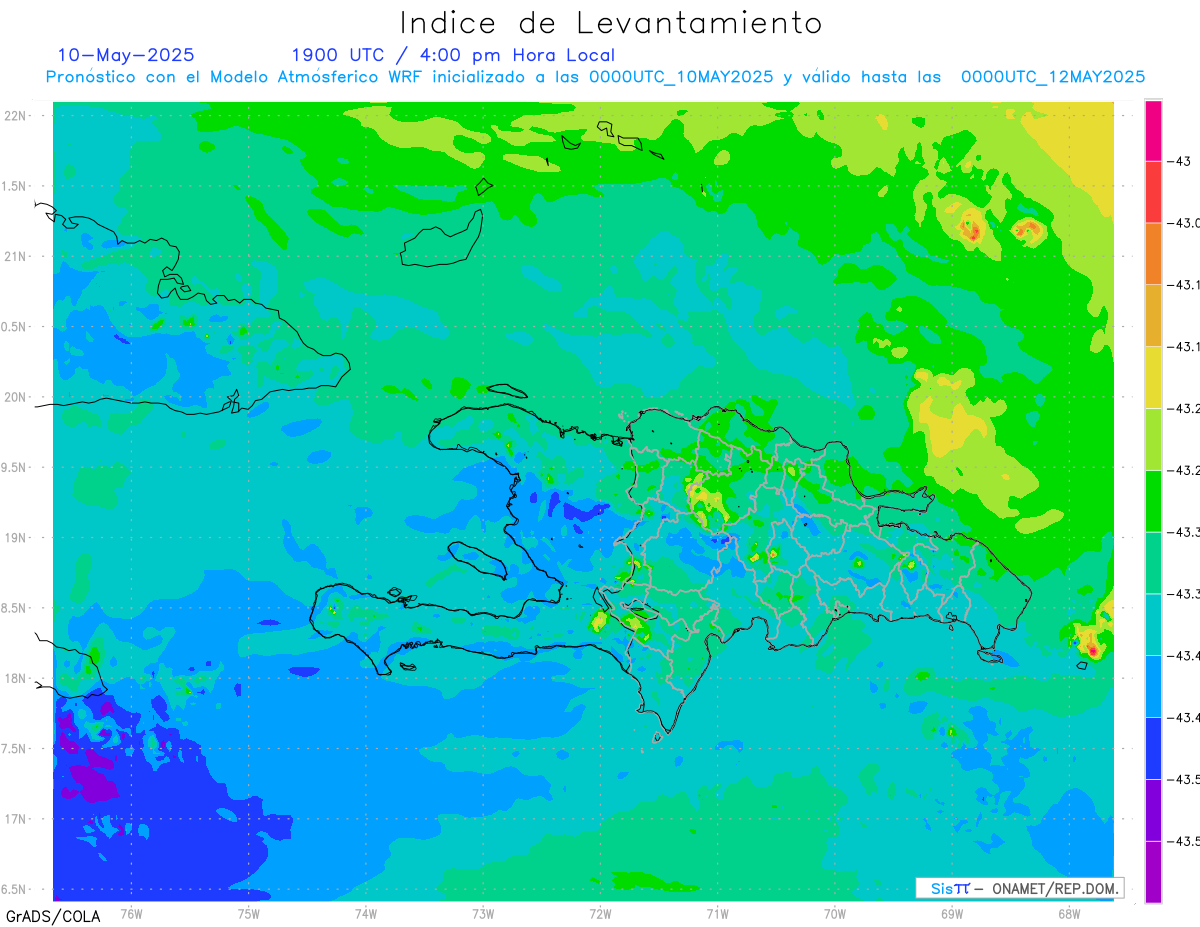This screenshot has width=1200, height=927.
Task: Click the "73W" longitude label
Action: pyautogui.click(x=483, y=914)
